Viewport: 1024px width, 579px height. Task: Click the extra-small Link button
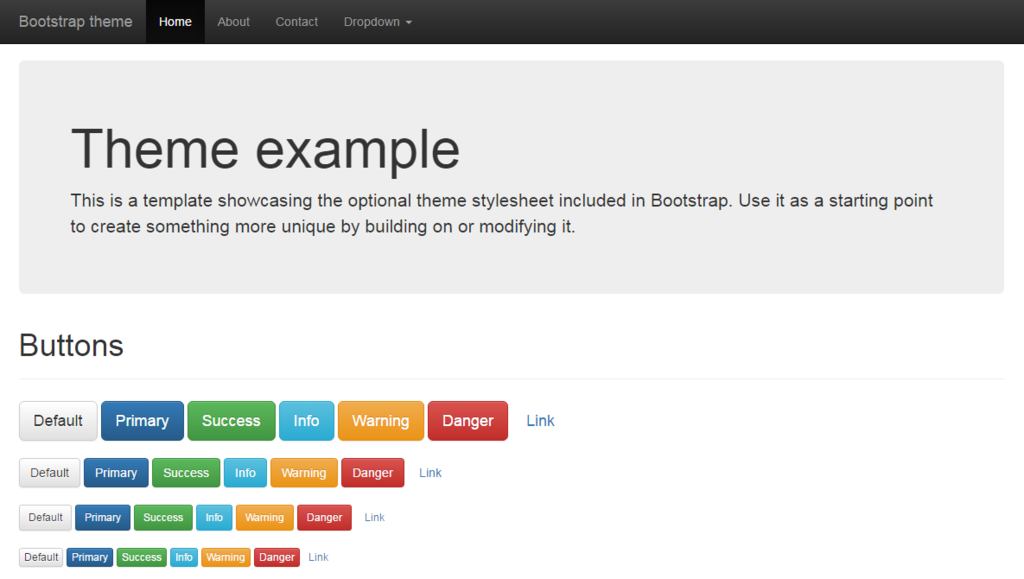tap(318, 557)
